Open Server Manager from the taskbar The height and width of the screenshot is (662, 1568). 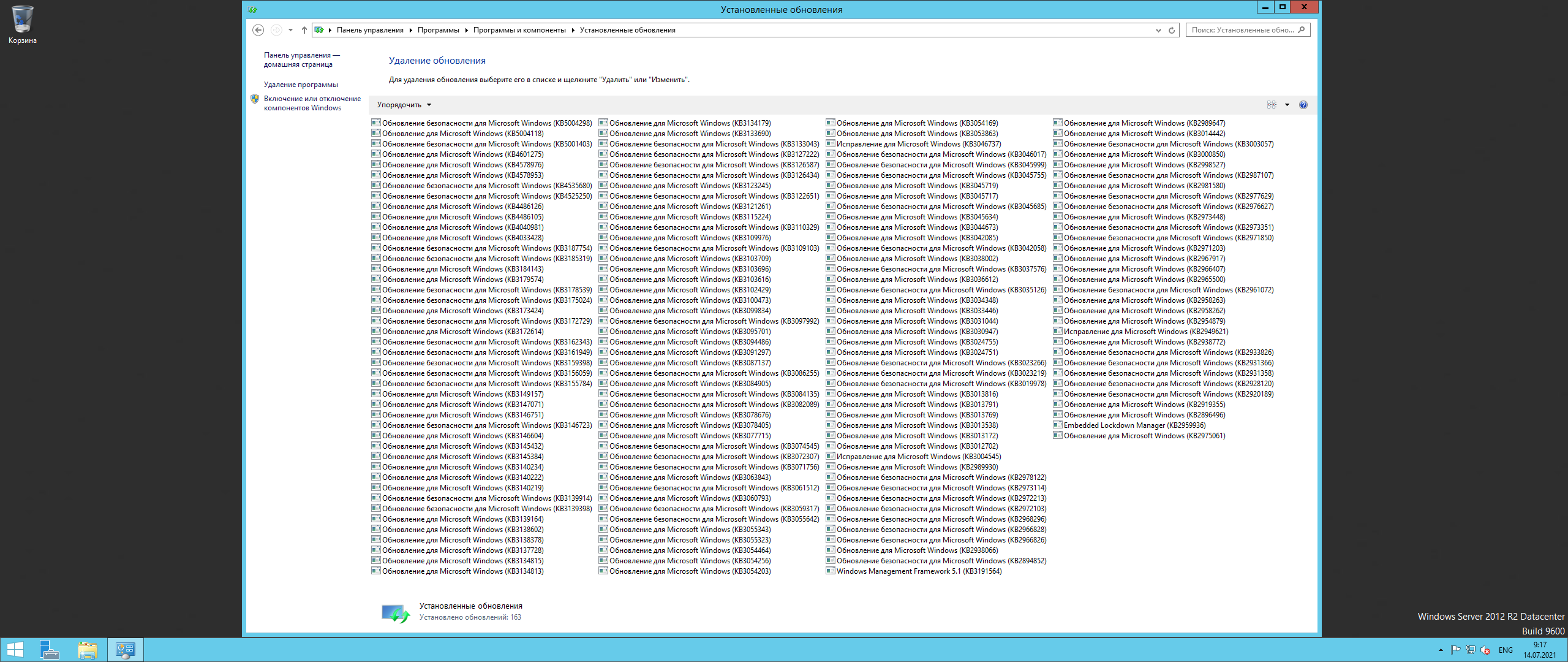[50, 650]
